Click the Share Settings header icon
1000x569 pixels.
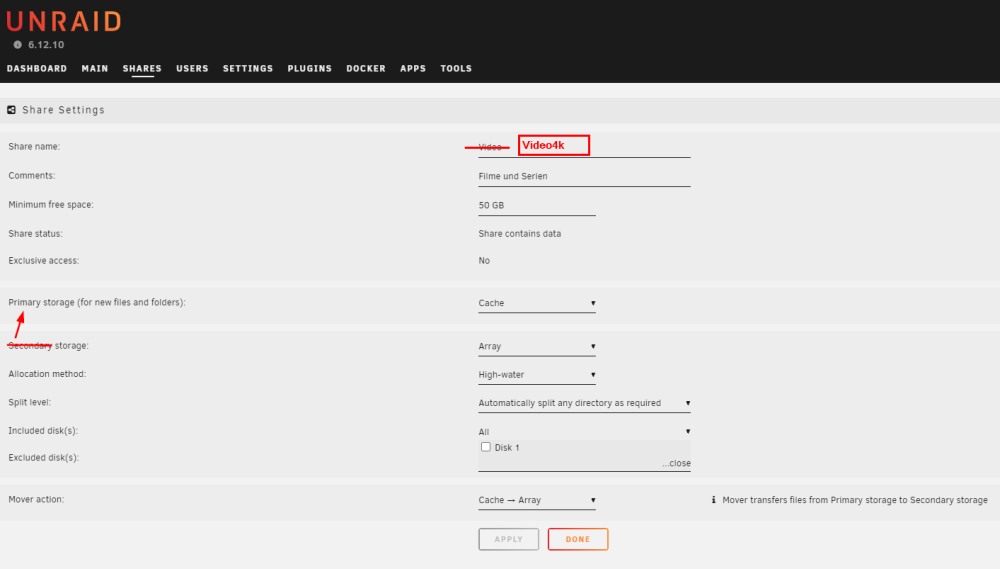(11, 110)
